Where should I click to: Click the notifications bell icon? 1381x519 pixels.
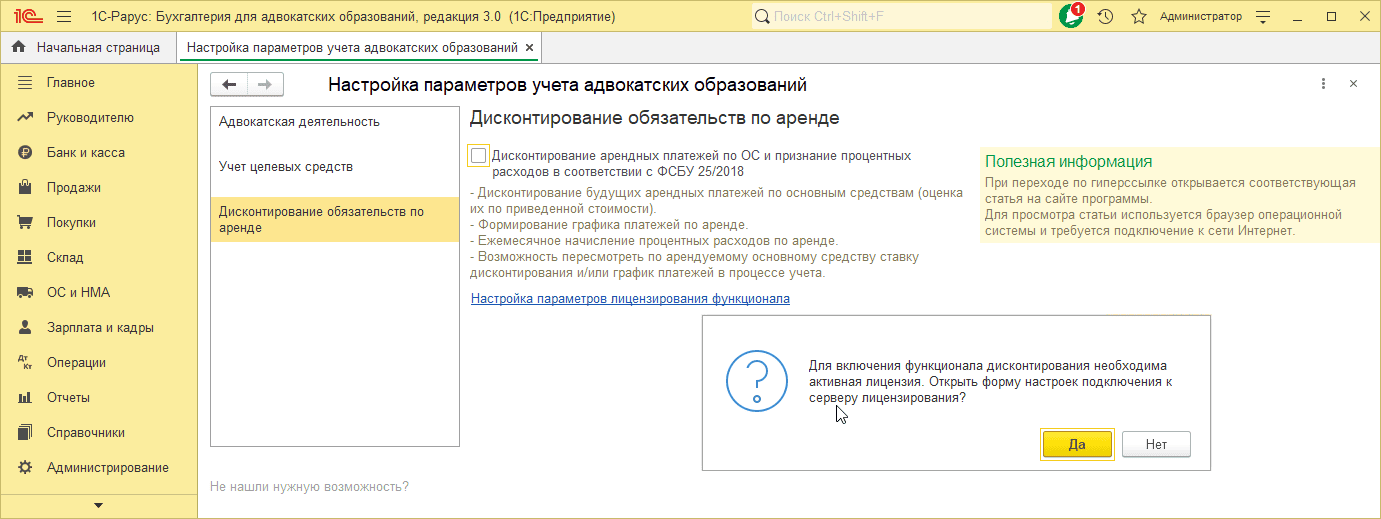[x=1072, y=17]
